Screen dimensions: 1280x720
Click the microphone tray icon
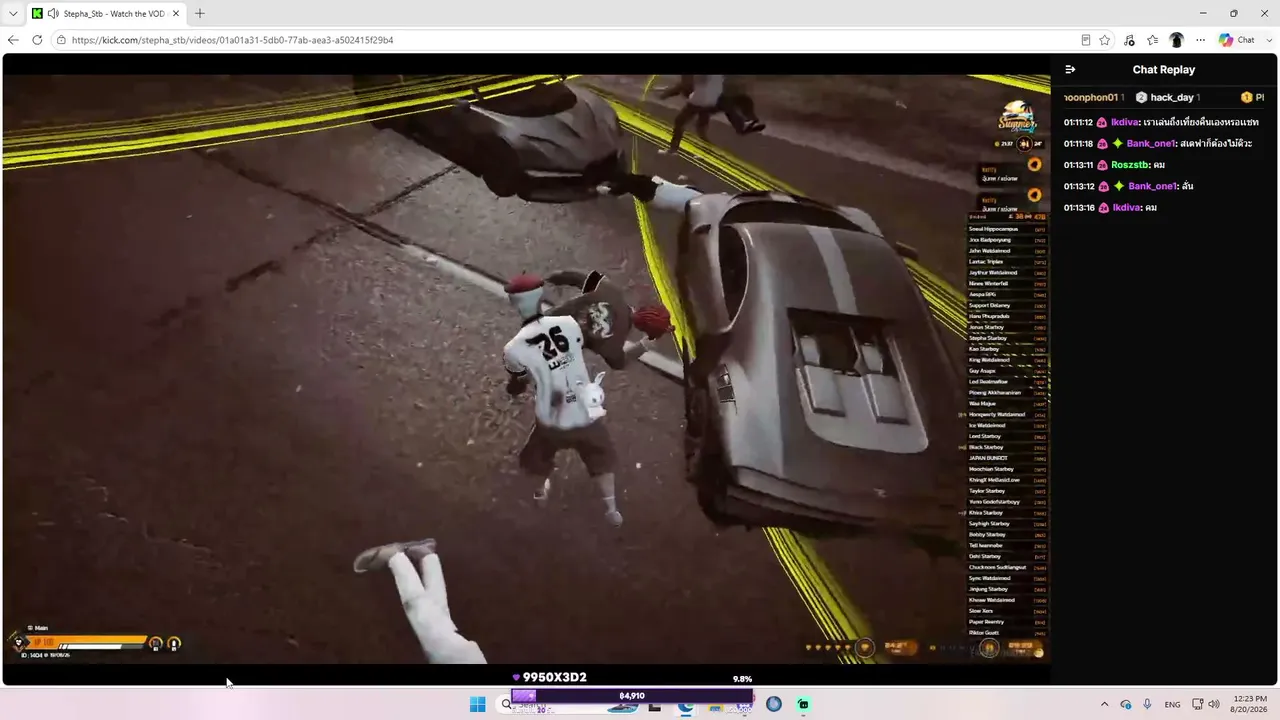click(1147, 704)
